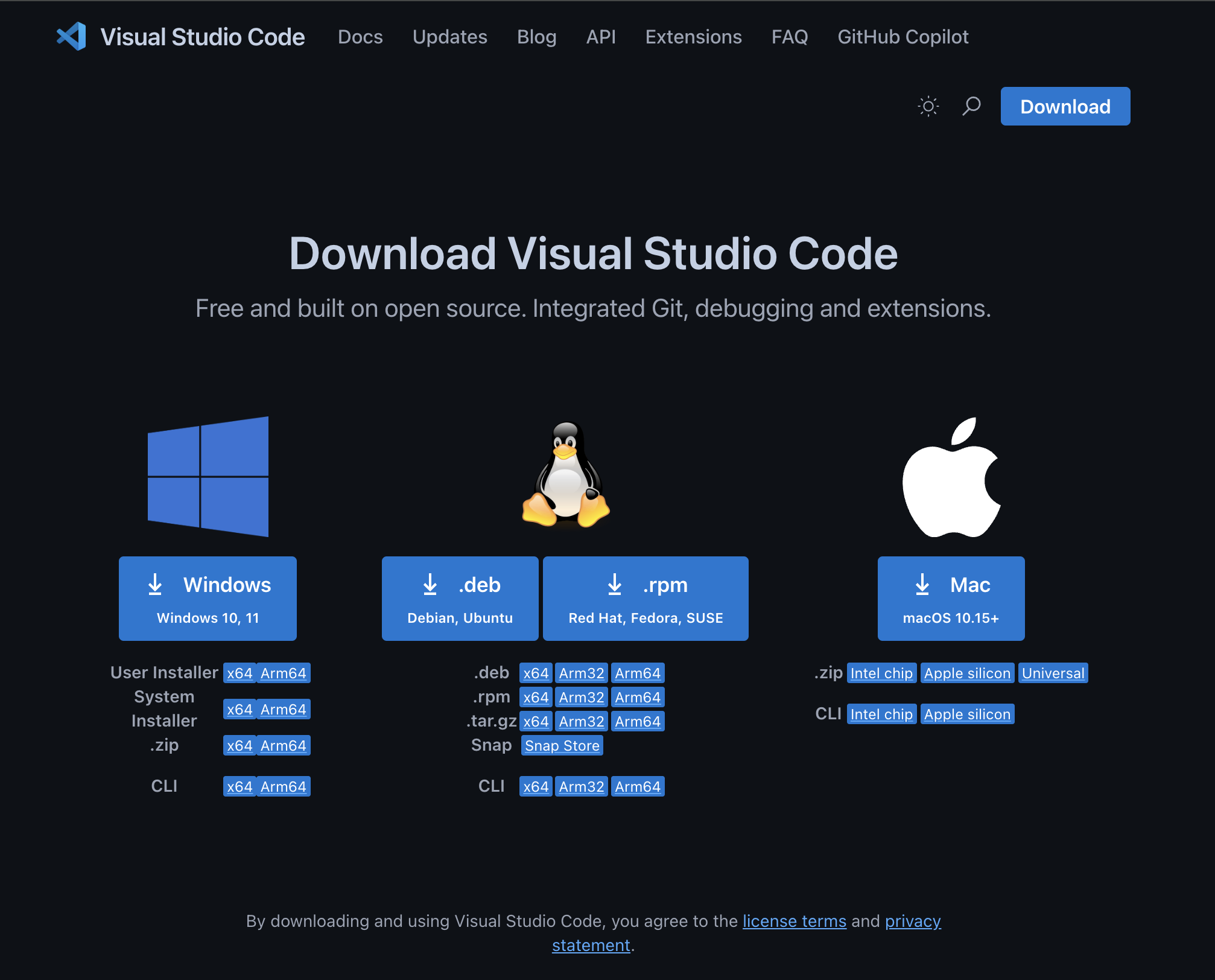Open the API navigation item
This screenshot has width=1215, height=980.
tap(601, 37)
